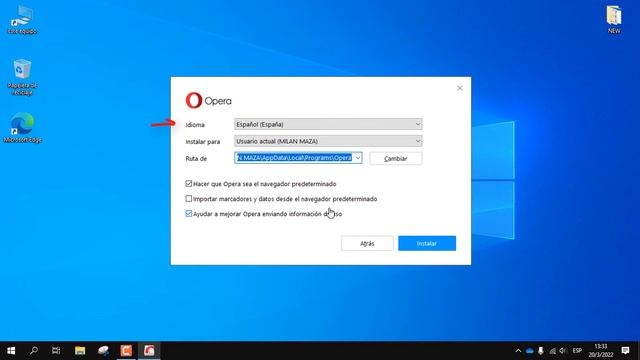Viewport: 640px width, 360px height.
Task: Click the microphone tray icon
Action: (x=541, y=351)
